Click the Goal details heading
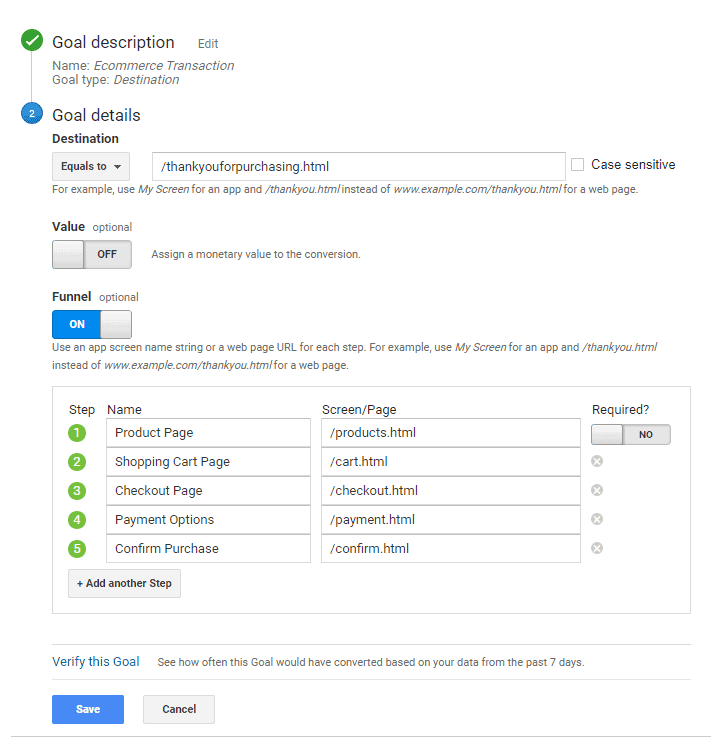The height and width of the screenshot is (743, 725). point(96,115)
